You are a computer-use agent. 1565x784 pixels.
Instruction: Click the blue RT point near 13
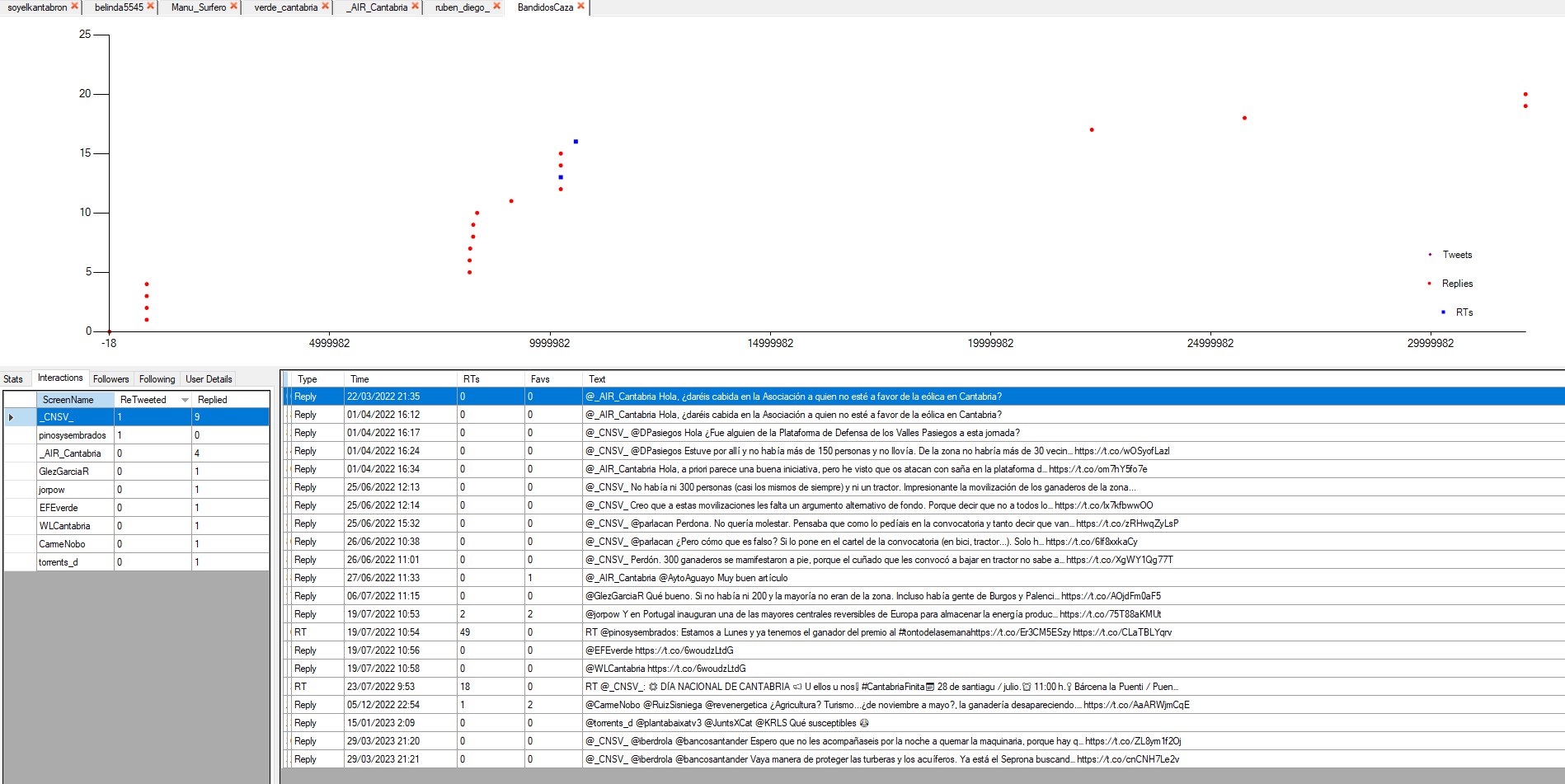[x=561, y=177]
